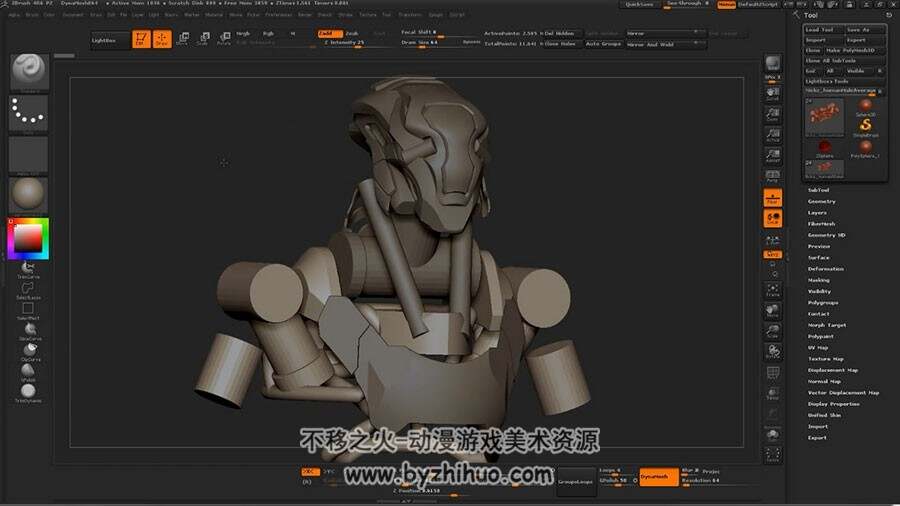Expand the Display Properties section

833,404
